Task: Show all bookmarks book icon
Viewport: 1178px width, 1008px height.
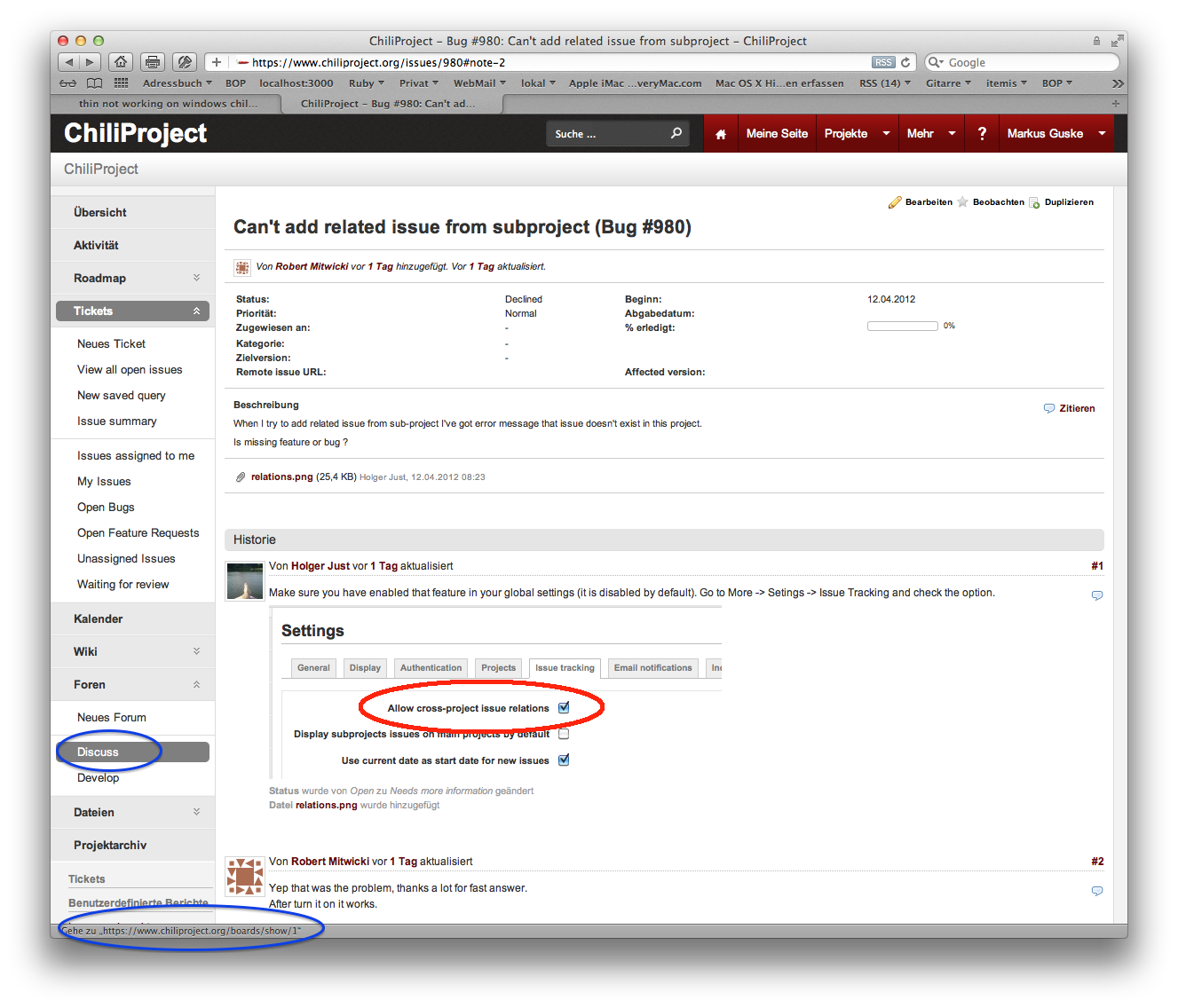Action: 94,83
